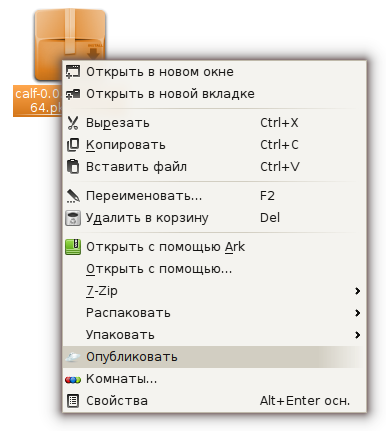This screenshot has width=386, height=431.
Task: Choose Удалить в корзину
Action: (215, 218)
